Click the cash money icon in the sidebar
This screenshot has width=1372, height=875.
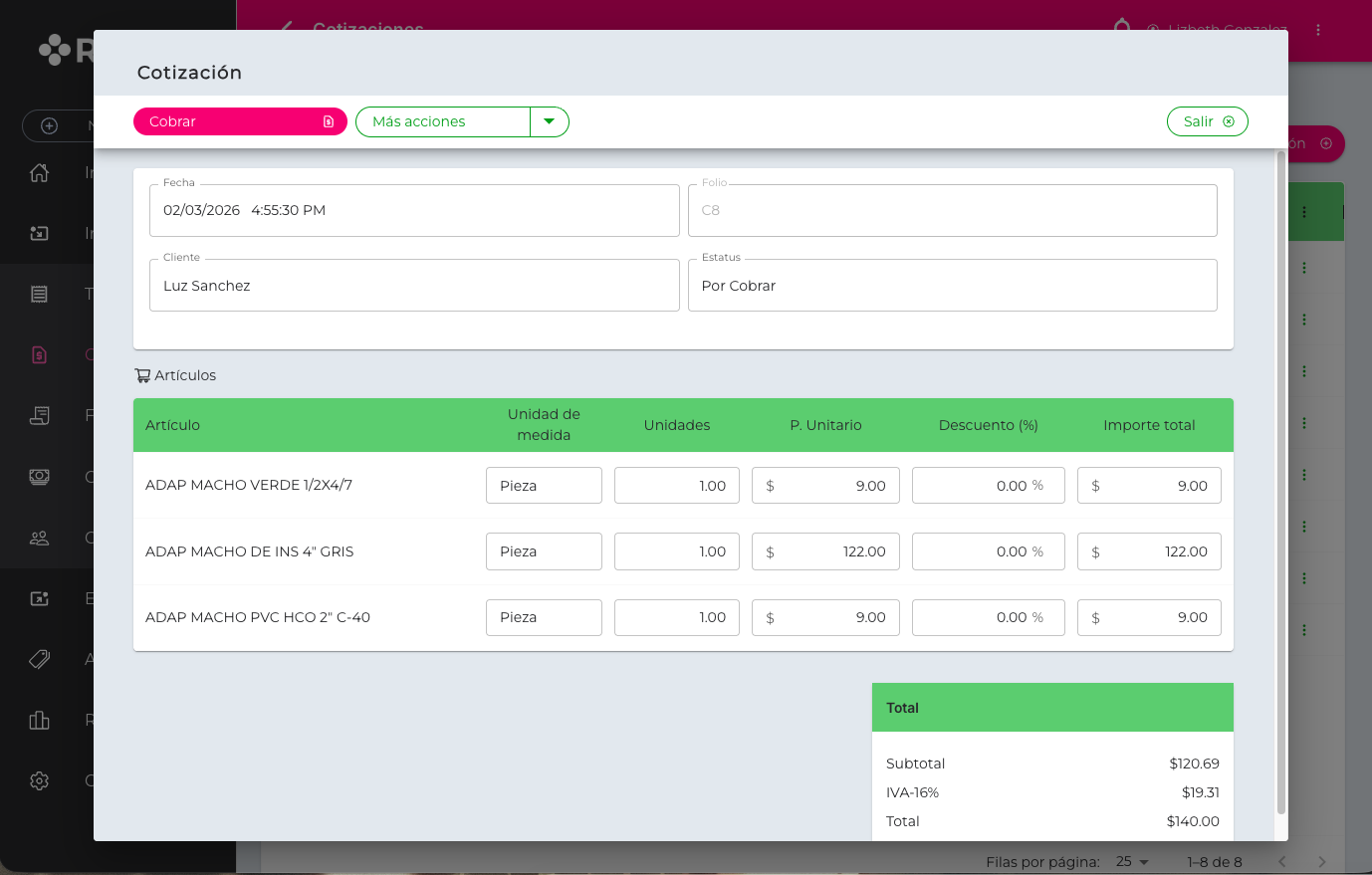(40, 477)
